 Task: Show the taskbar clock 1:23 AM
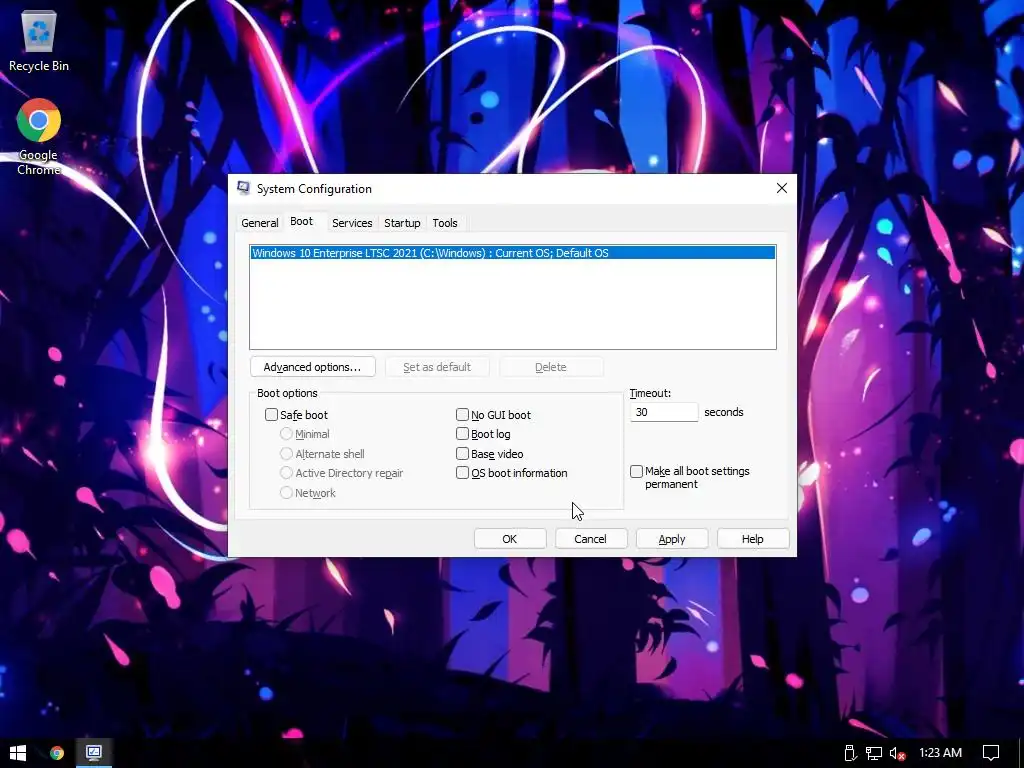tap(940, 753)
